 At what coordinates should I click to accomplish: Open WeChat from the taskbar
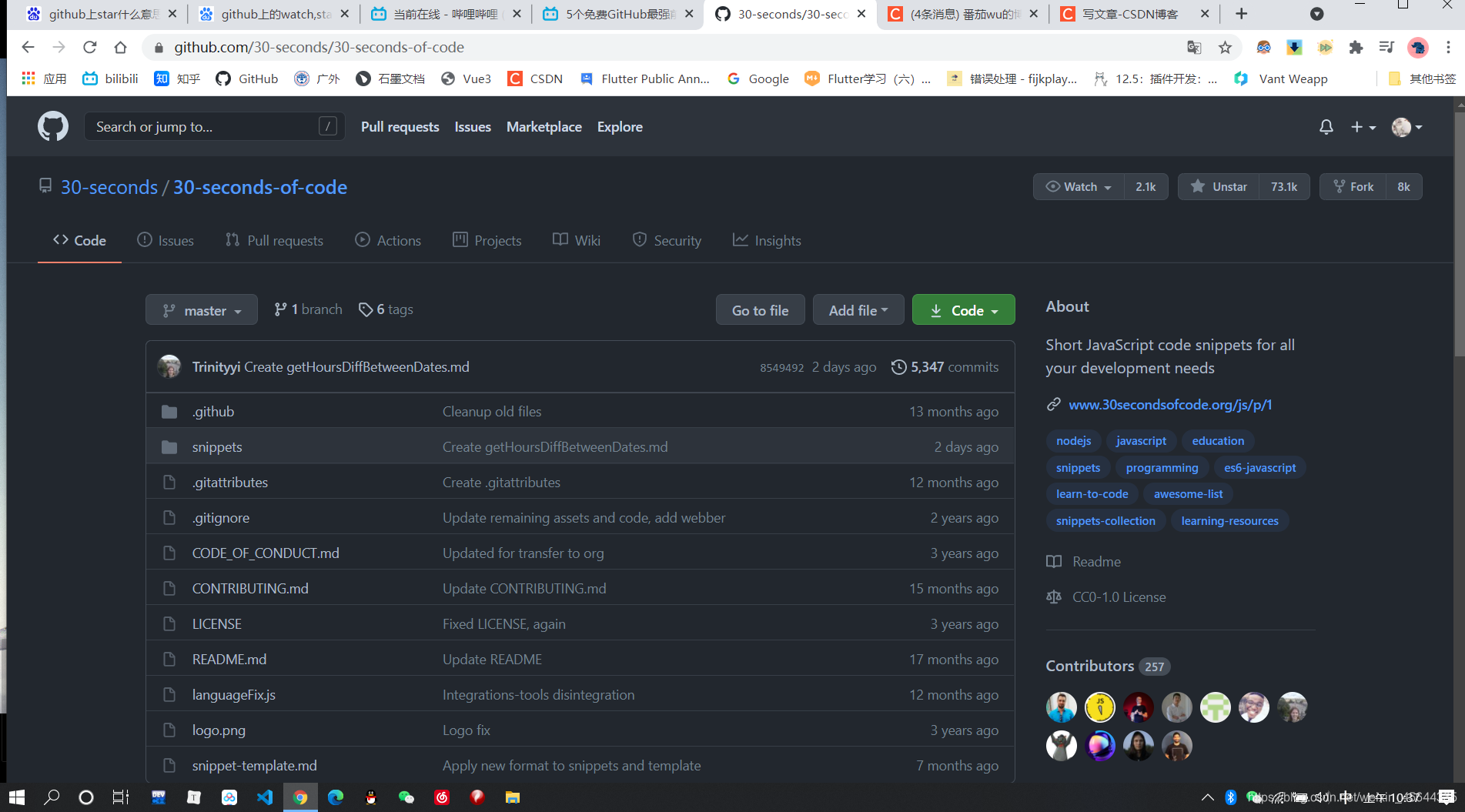(x=406, y=797)
